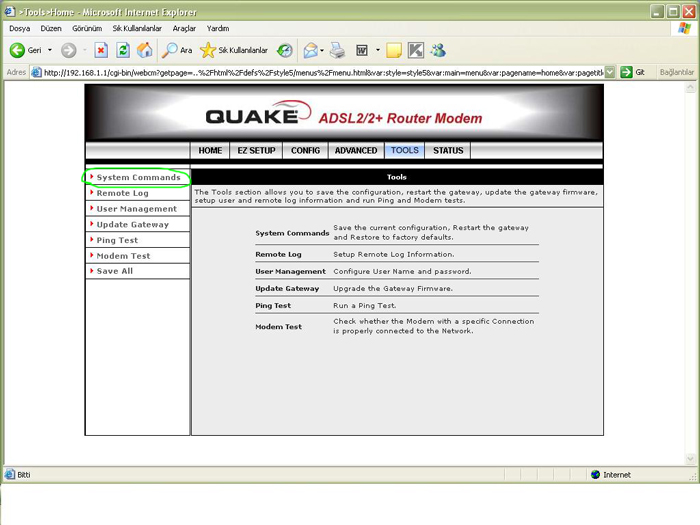Click 'Configure User Name and password.' text

(x=402, y=271)
